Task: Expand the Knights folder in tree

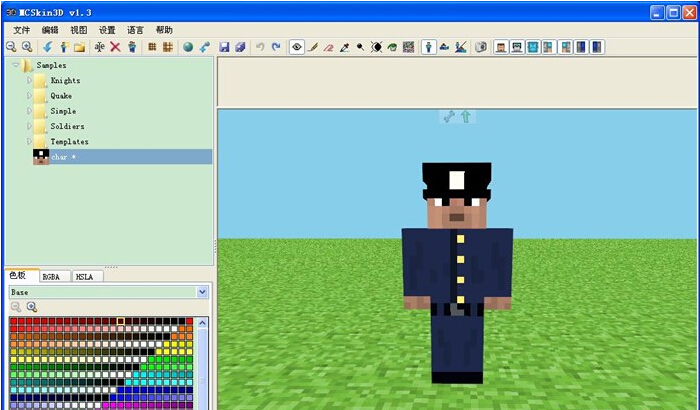Action: coord(29,80)
